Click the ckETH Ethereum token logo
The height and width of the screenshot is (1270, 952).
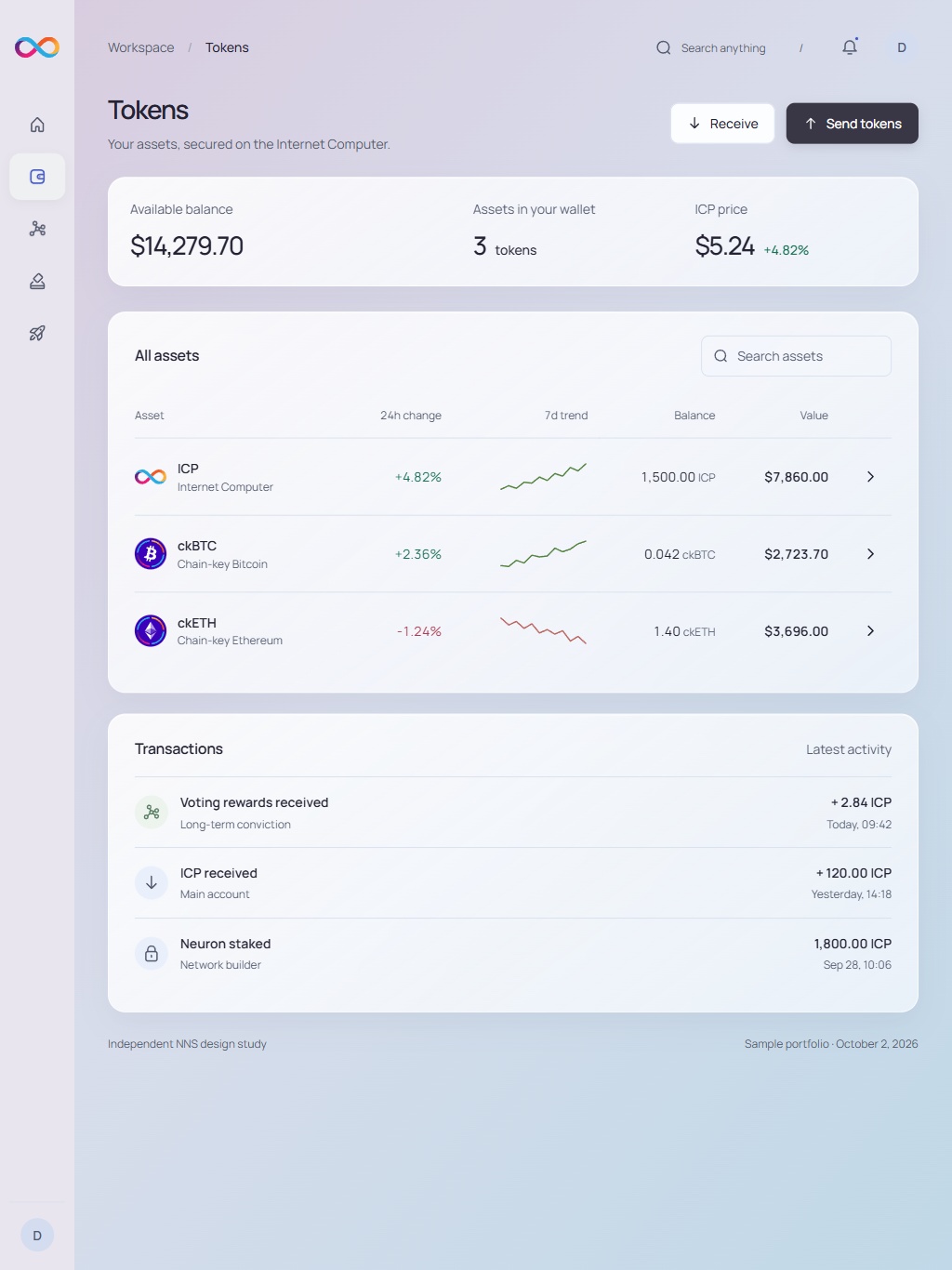[x=151, y=631]
